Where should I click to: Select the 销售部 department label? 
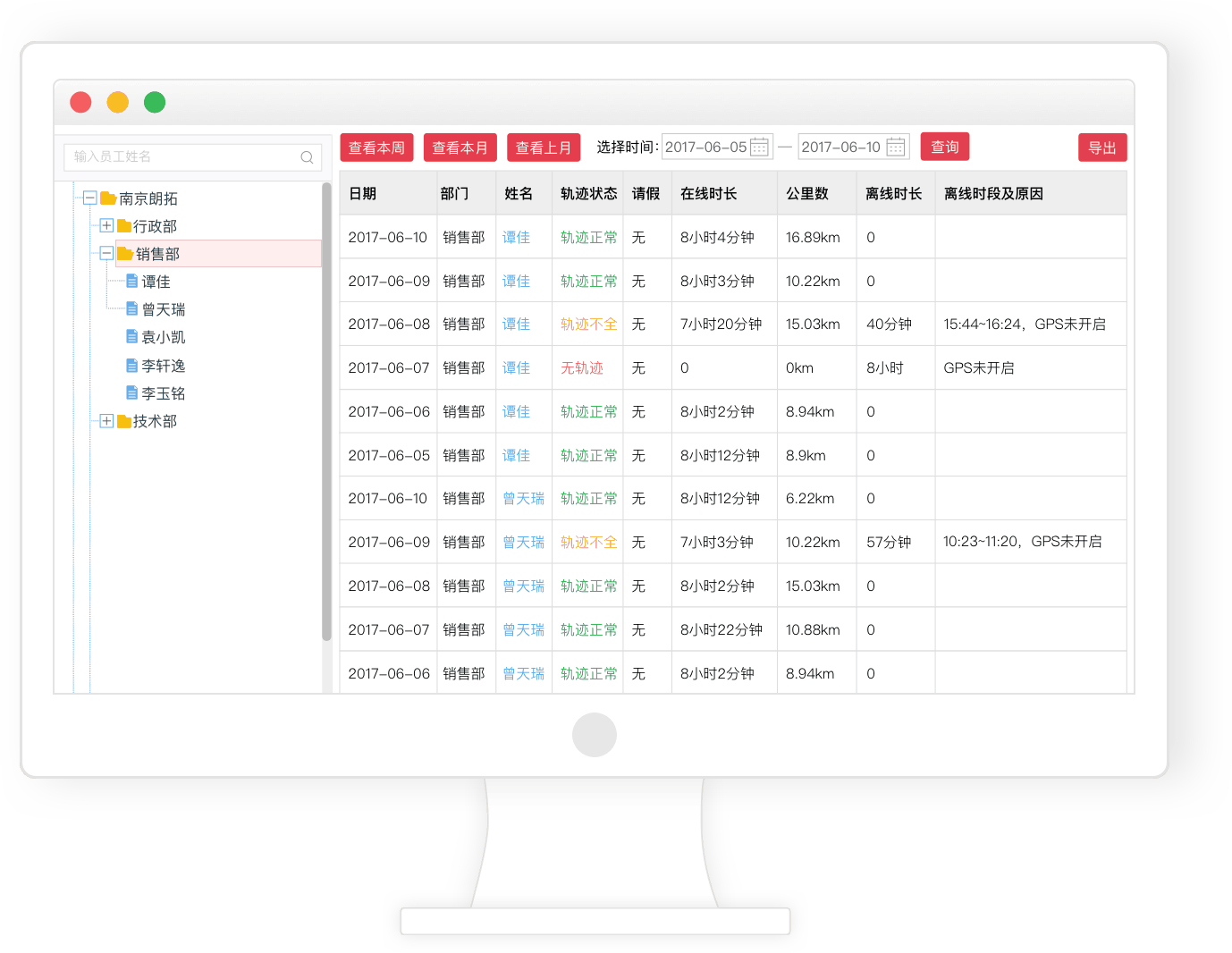[x=157, y=254]
